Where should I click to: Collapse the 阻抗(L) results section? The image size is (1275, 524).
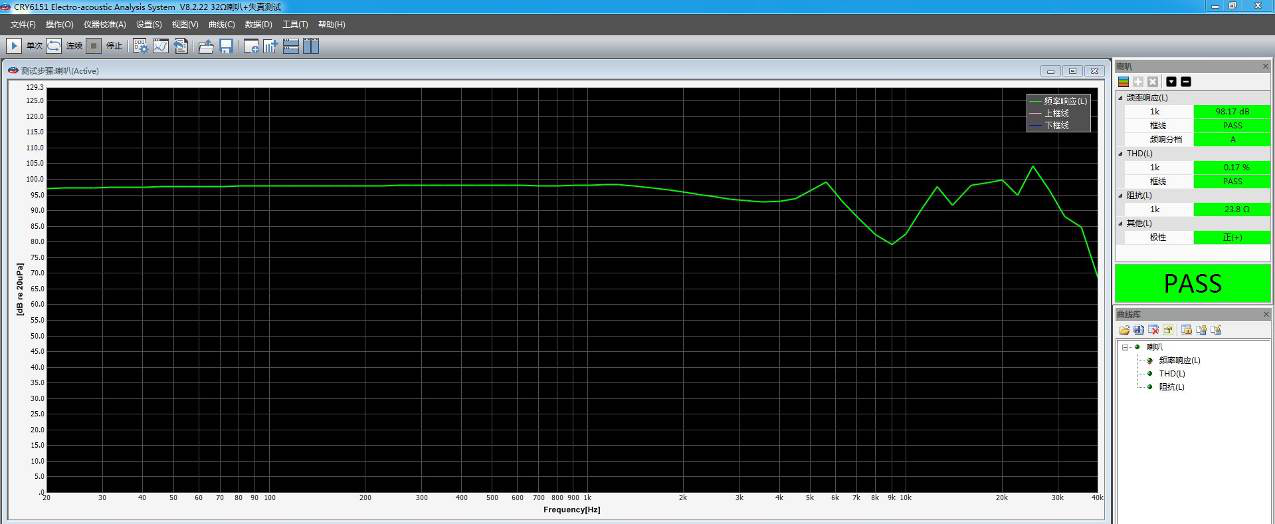(x=1121, y=196)
